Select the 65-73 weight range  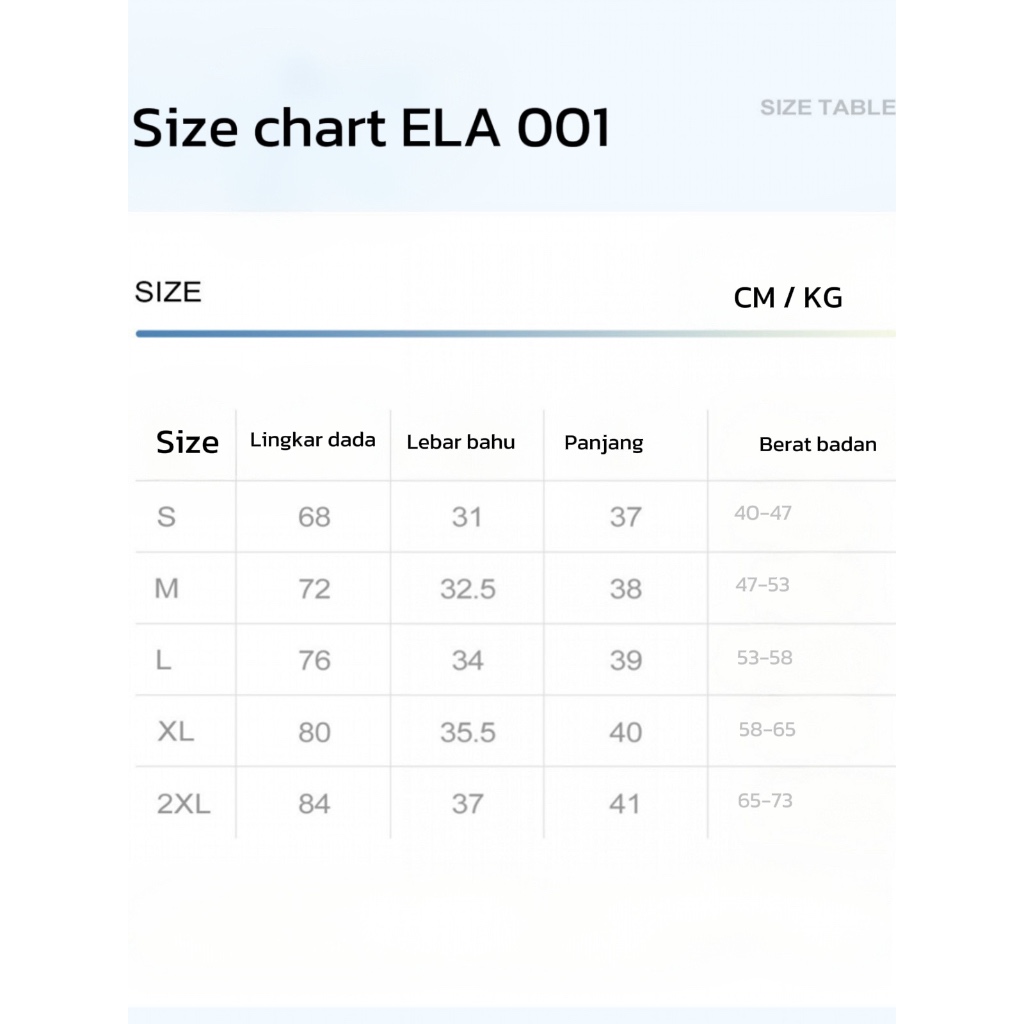[x=765, y=801]
